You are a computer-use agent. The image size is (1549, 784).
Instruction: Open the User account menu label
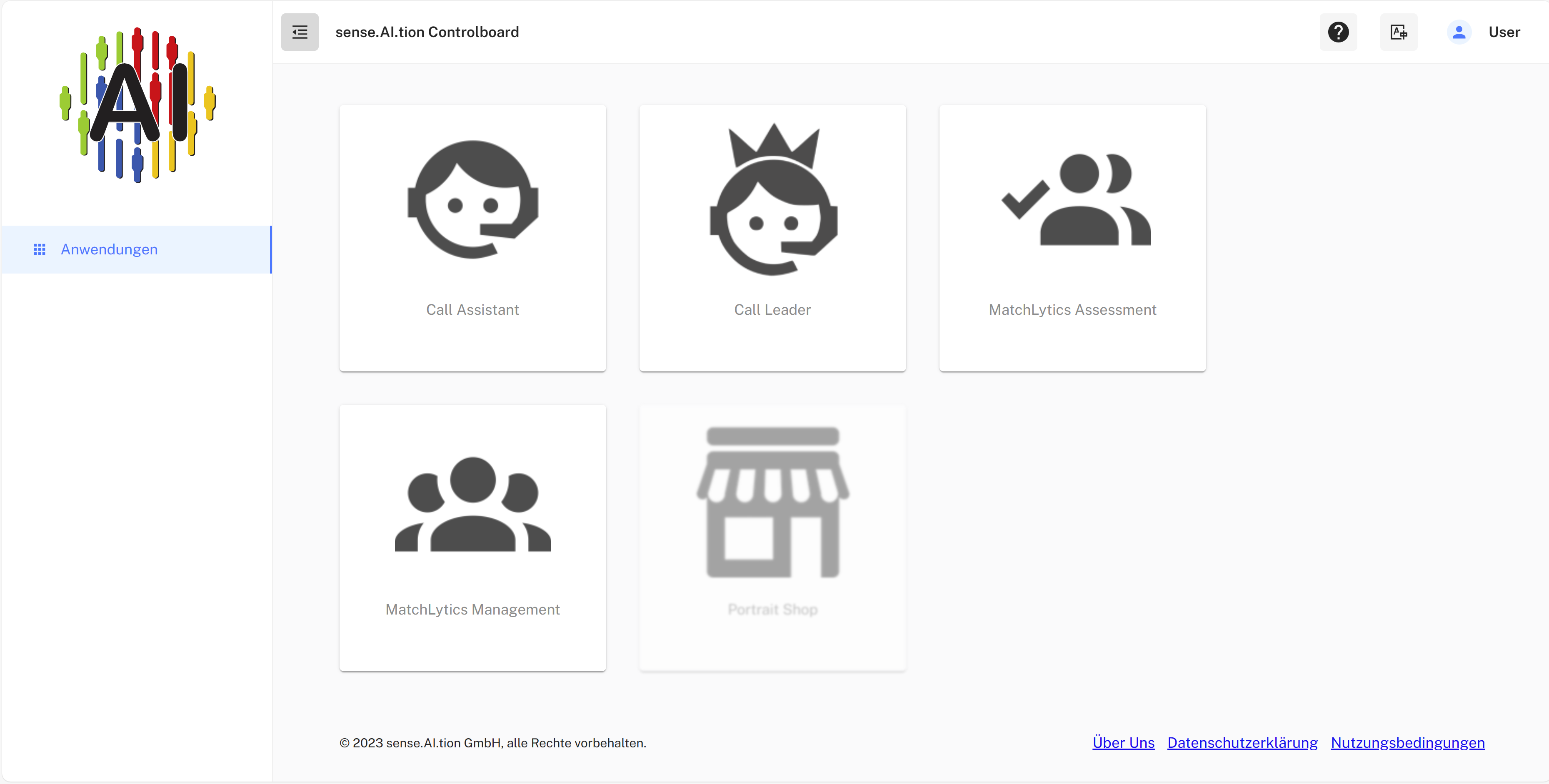point(1504,32)
